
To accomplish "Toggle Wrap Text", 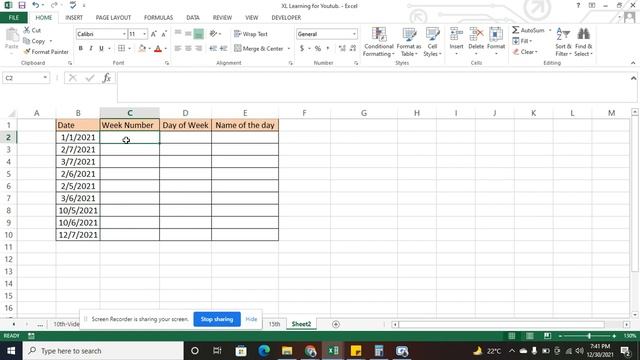I will click(x=251, y=34).
